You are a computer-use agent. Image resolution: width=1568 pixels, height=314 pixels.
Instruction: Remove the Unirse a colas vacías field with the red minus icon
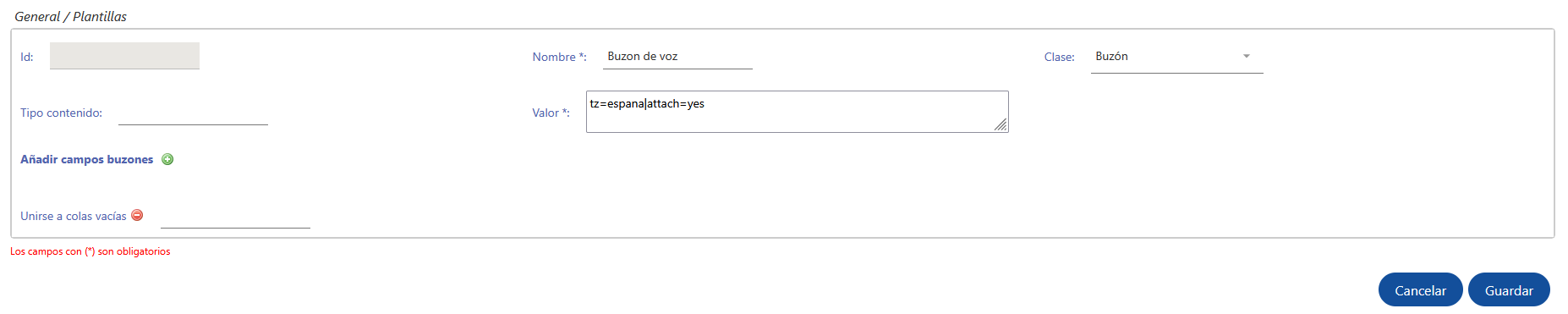[x=137, y=215]
